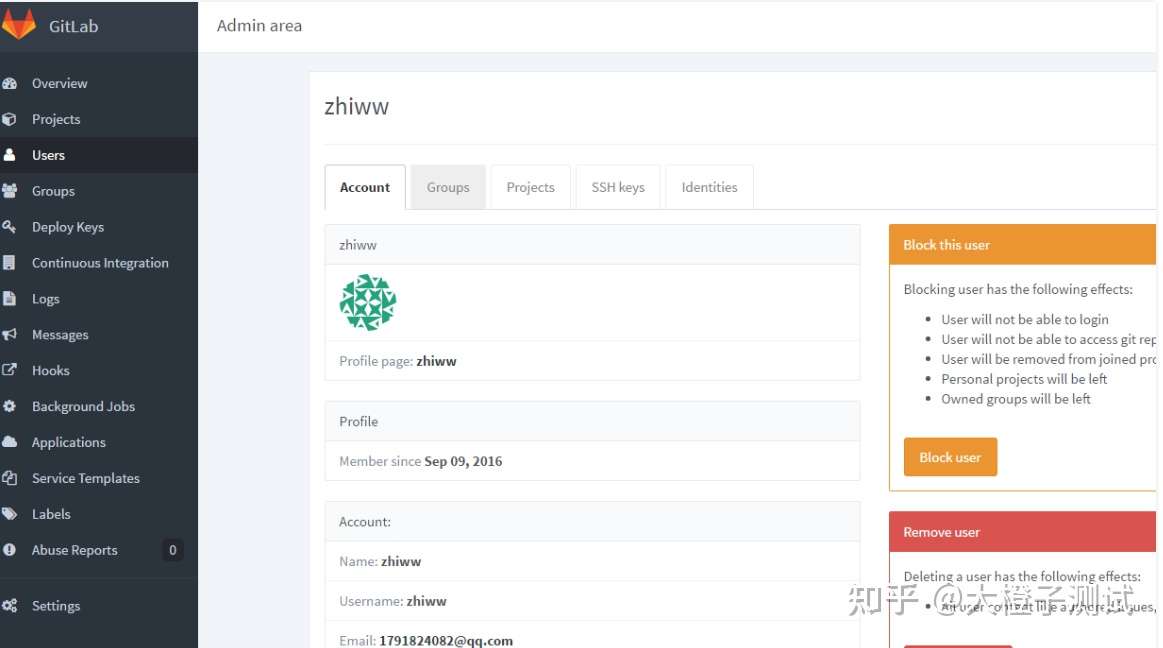
Task: Switch to the user Projects tab
Action: click(530, 188)
